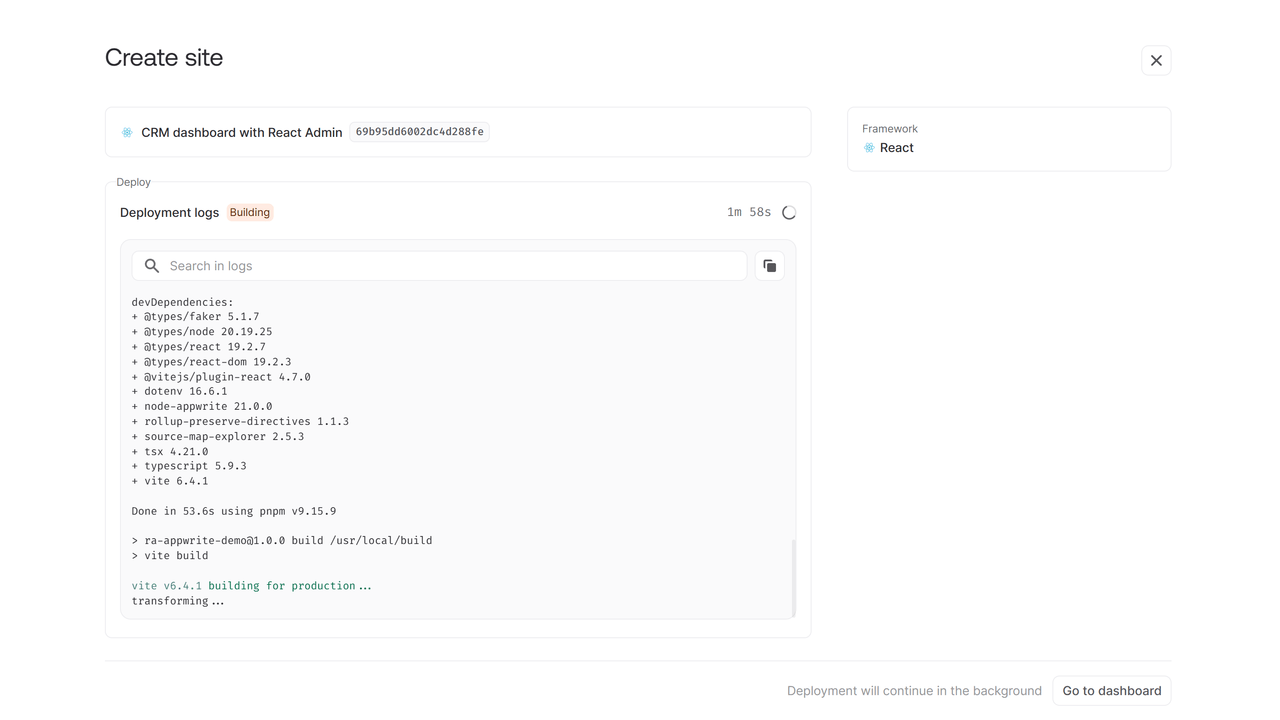Click the 'transforming...' log line
Viewport: 1280px width, 720px height.
(177, 601)
